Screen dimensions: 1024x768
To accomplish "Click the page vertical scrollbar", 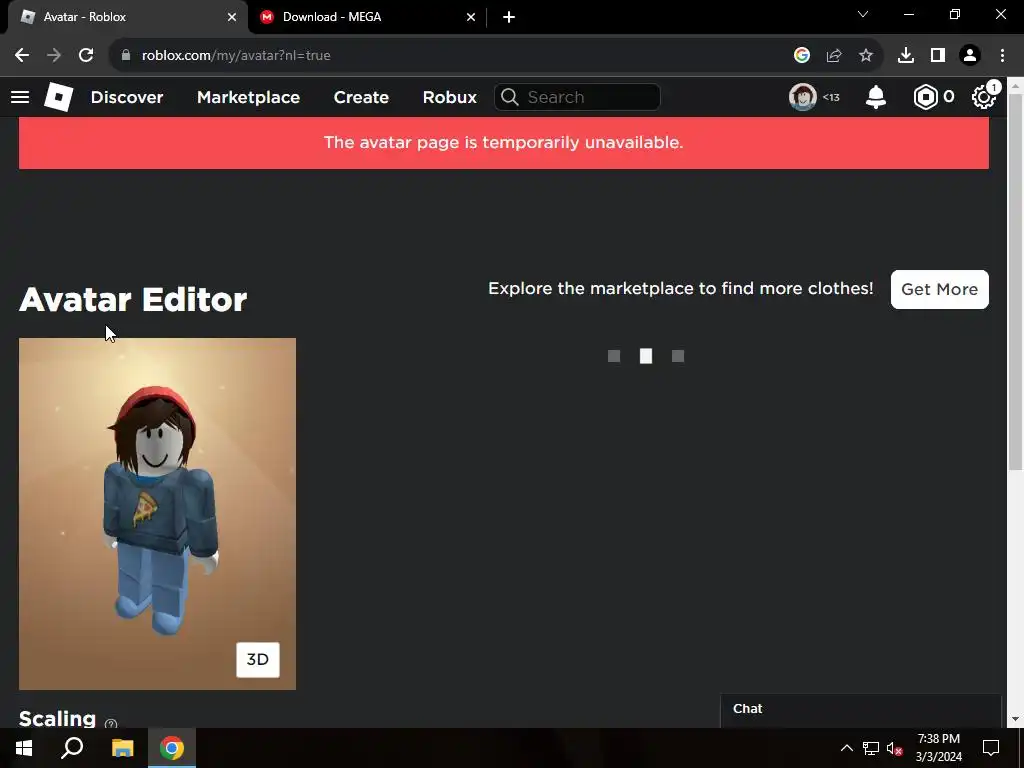I will [x=1015, y=281].
